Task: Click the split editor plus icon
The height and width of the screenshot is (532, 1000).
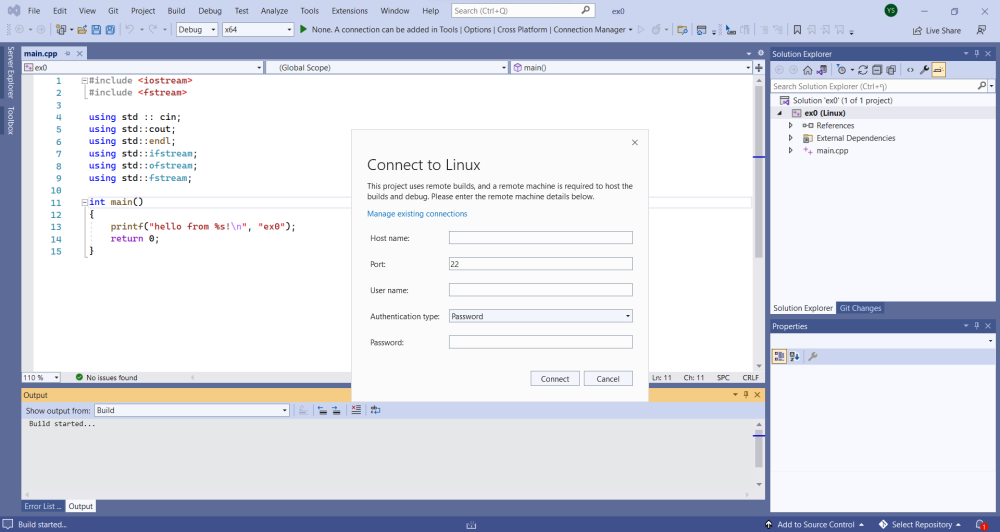Action: 759,67
